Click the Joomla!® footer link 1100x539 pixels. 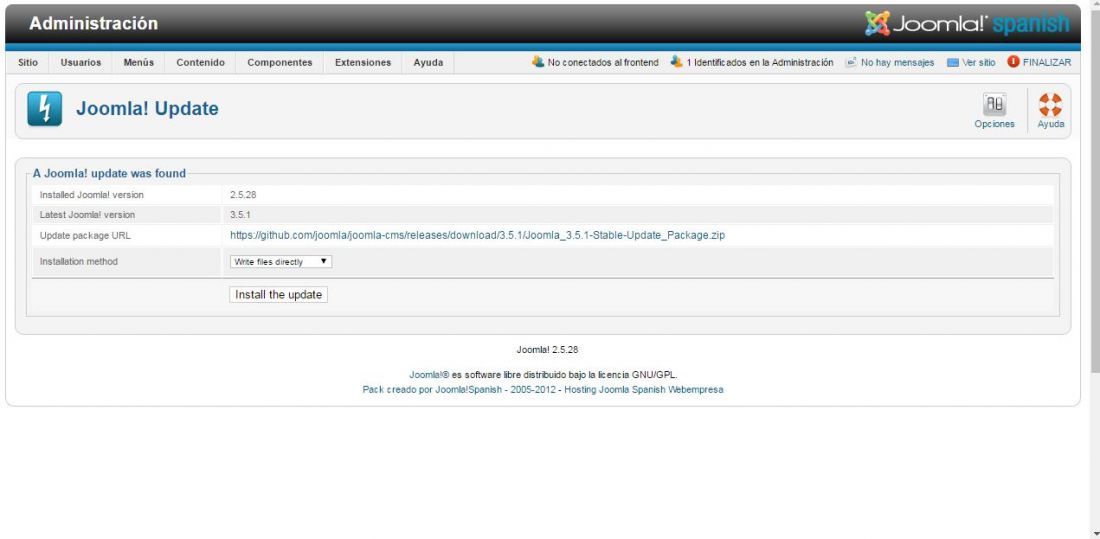point(429,375)
